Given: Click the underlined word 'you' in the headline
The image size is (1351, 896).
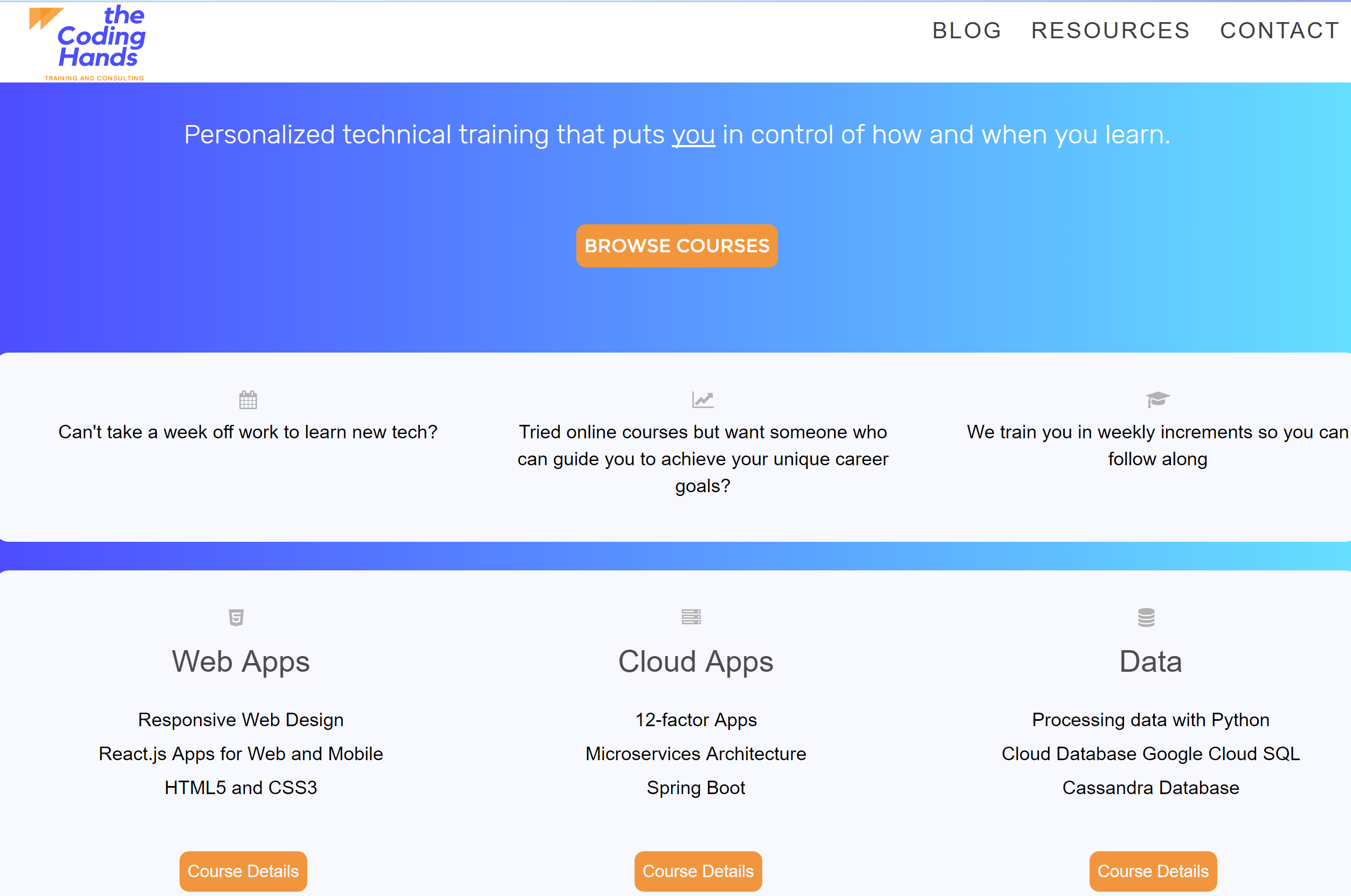Looking at the screenshot, I should coord(693,135).
